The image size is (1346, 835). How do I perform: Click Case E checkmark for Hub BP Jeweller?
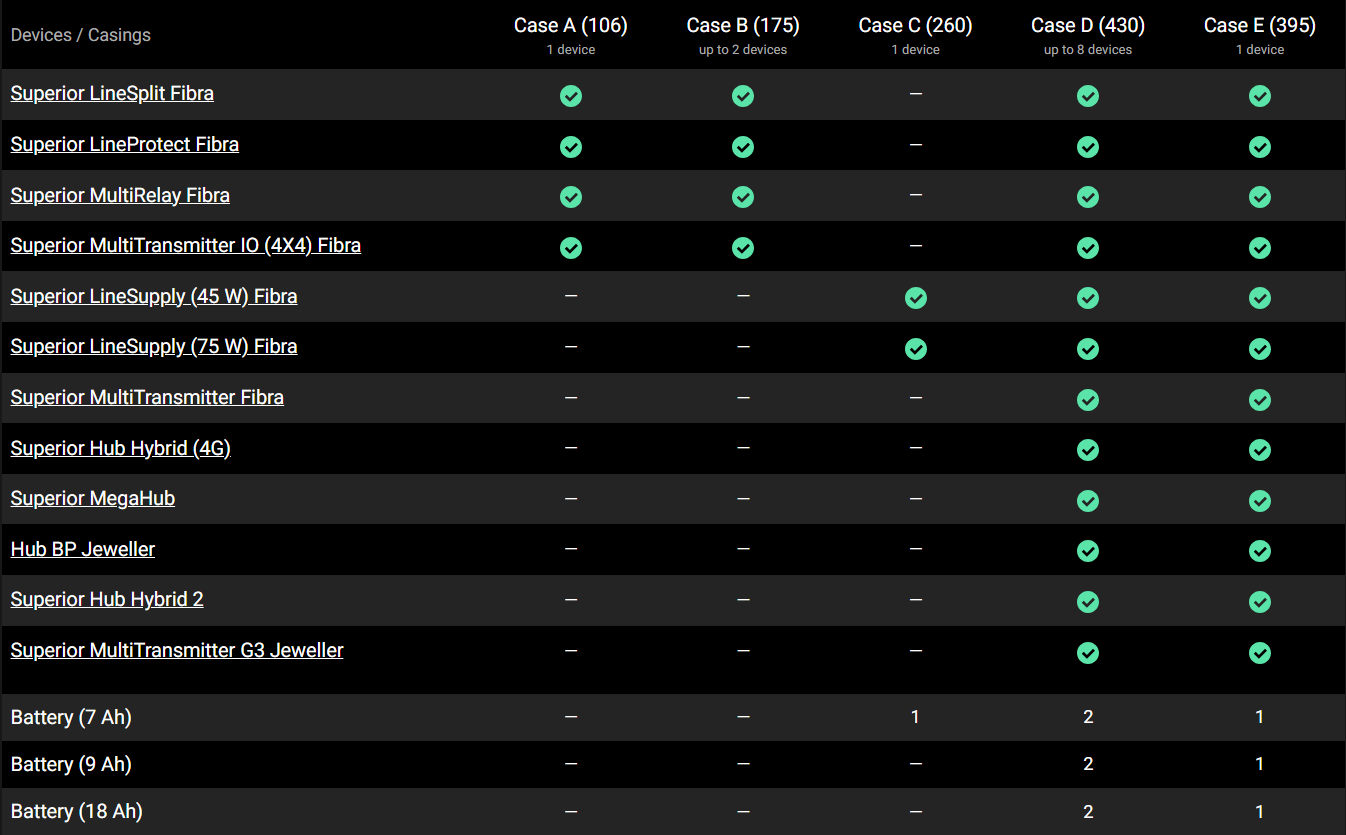(1260, 551)
